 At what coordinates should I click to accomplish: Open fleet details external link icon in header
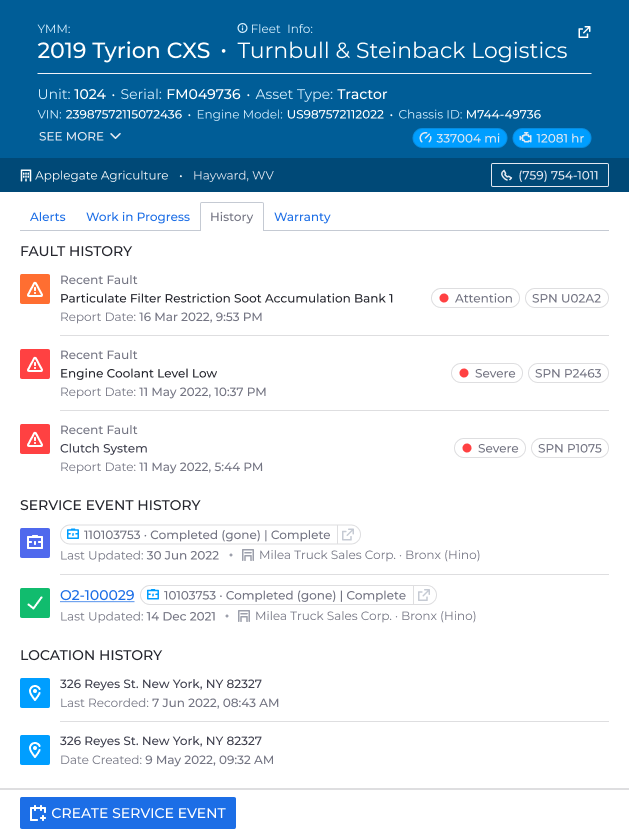584,32
